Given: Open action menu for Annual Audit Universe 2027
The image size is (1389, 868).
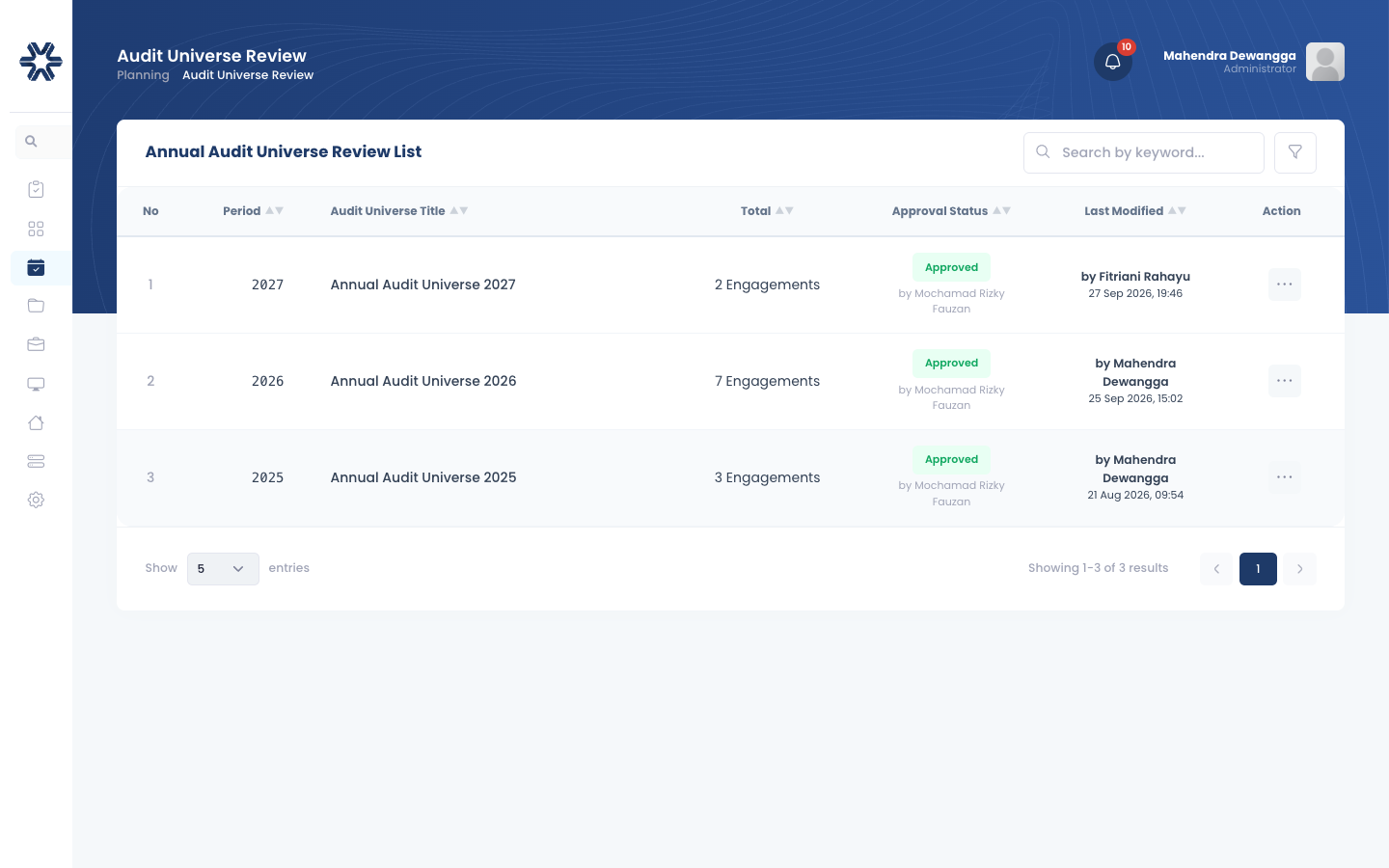Looking at the screenshot, I should (1284, 285).
